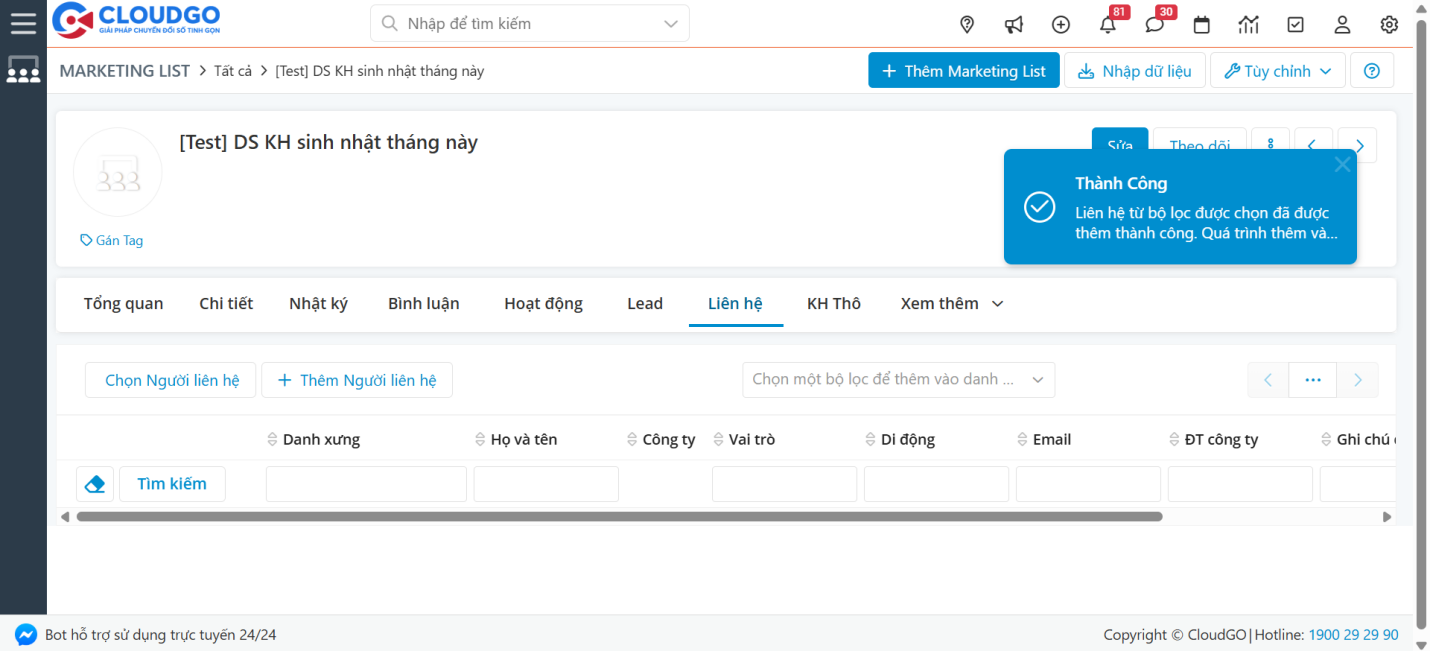
Task: Click the Thêm Marketing List button
Action: click(x=963, y=70)
